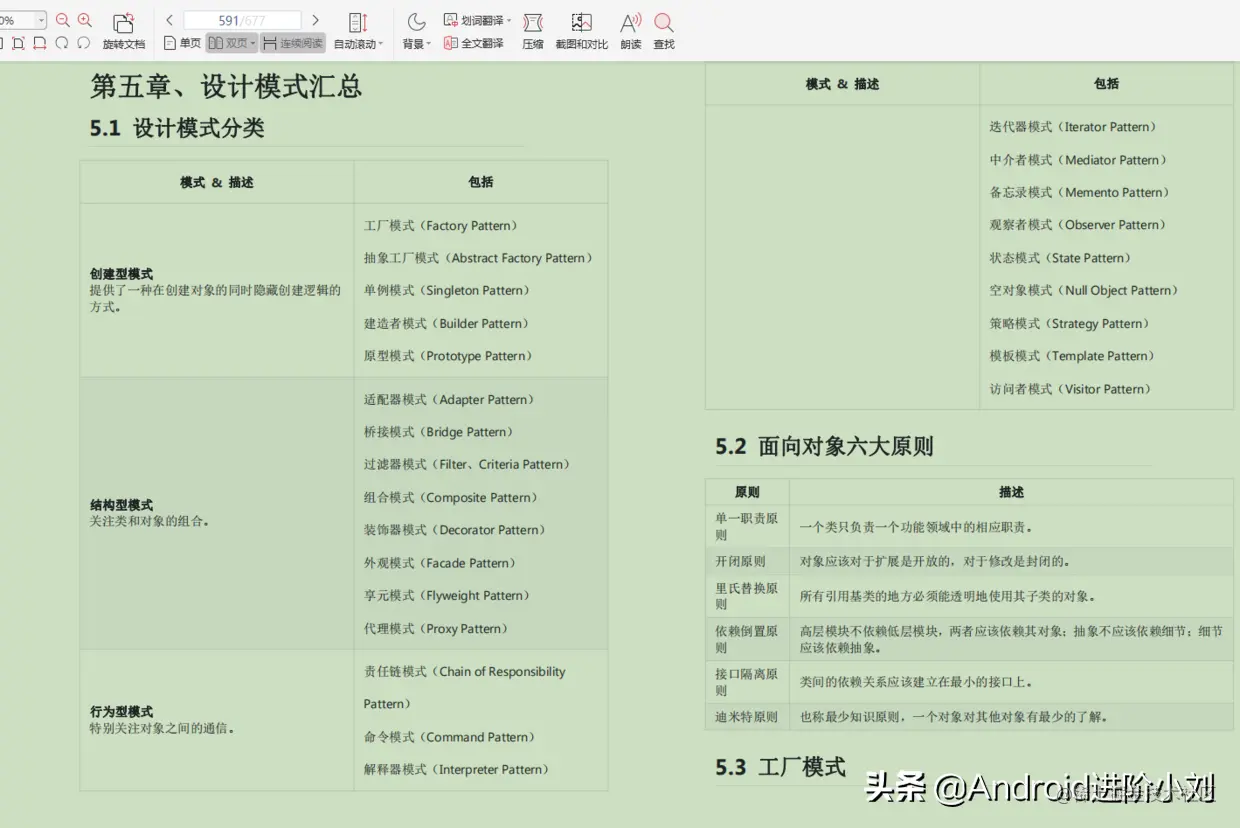Screen dimensions: 1240x828
Task: Click the heading 5.3 工厂模式
Action: [x=780, y=767]
